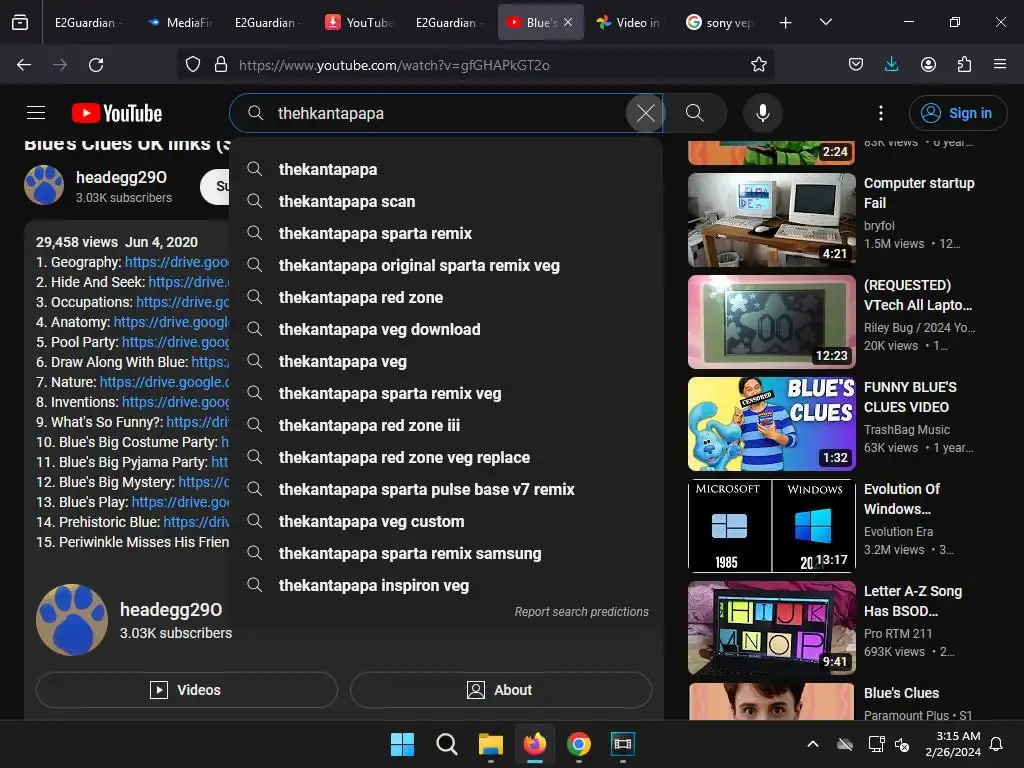Pick thekantapapa sparta remix samsung

pyautogui.click(x=446, y=553)
